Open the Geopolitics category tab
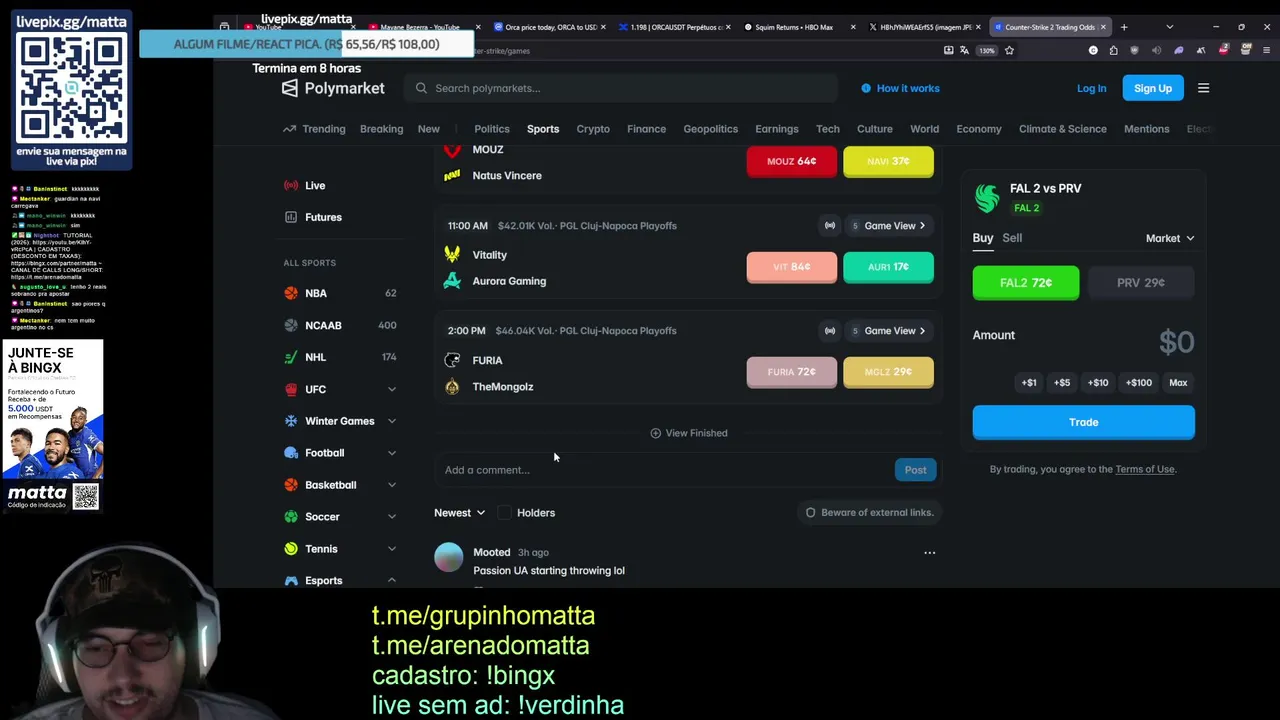This screenshot has height=720, width=1280. [x=710, y=129]
